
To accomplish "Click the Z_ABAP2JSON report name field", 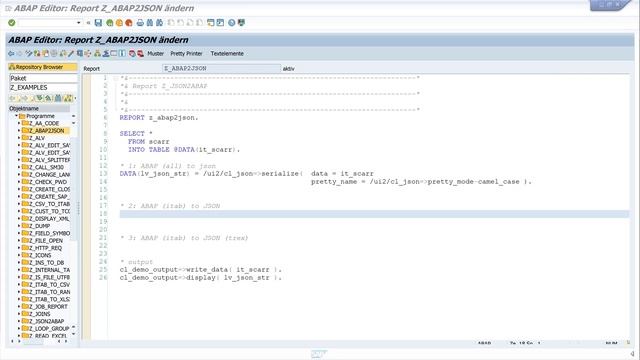I will (x=222, y=68).
